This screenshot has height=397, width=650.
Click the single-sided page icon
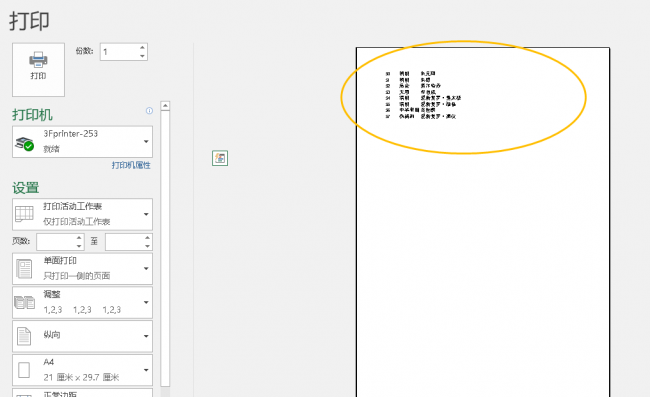coord(24,269)
